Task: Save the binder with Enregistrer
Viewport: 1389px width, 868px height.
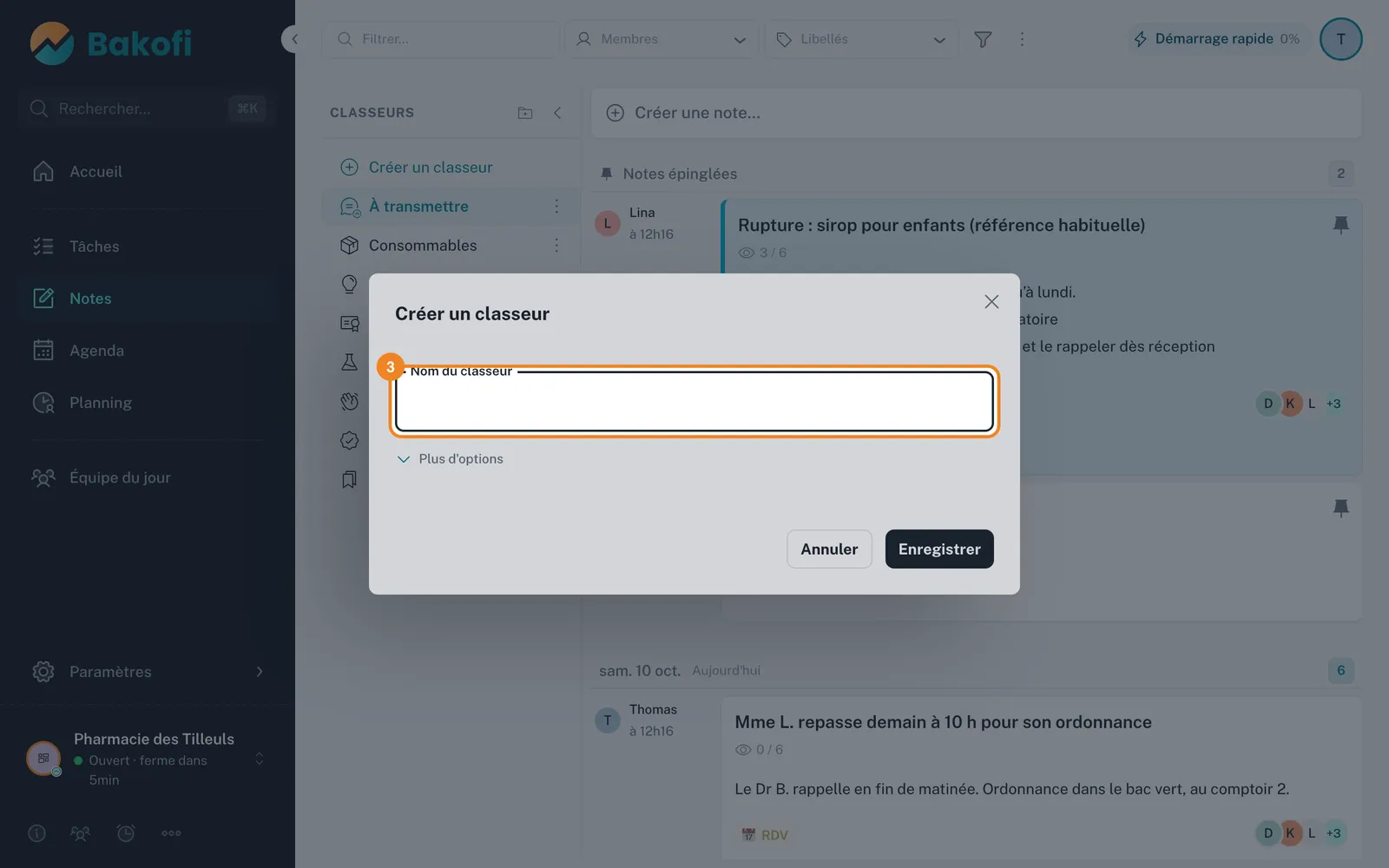Action: [x=939, y=549]
